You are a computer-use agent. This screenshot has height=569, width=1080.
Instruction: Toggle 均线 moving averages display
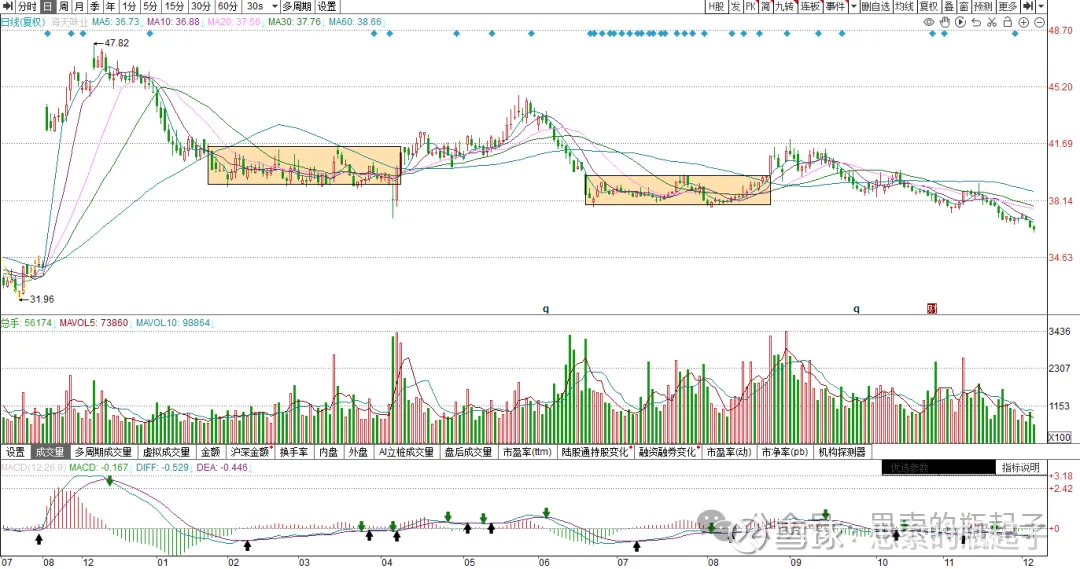click(904, 6)
